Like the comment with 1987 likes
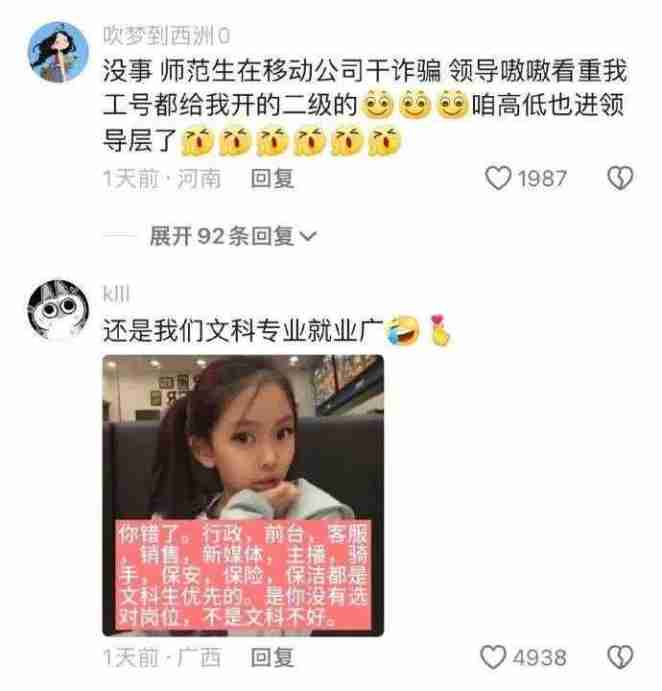Screen dimensions: 662x691 click(498, 178)
